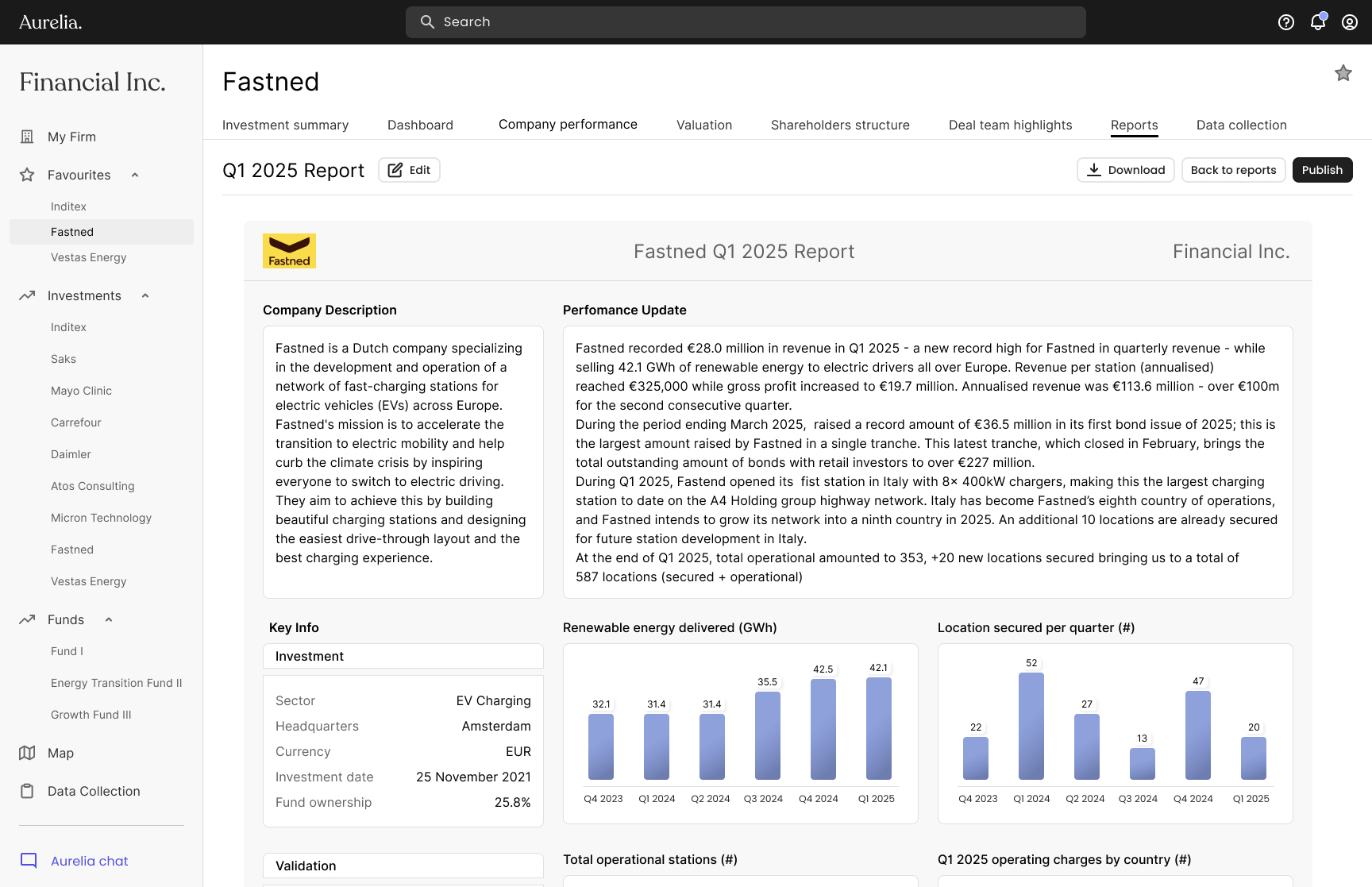
Task: Open the help question mark icon
Action: click(1286, 22)
